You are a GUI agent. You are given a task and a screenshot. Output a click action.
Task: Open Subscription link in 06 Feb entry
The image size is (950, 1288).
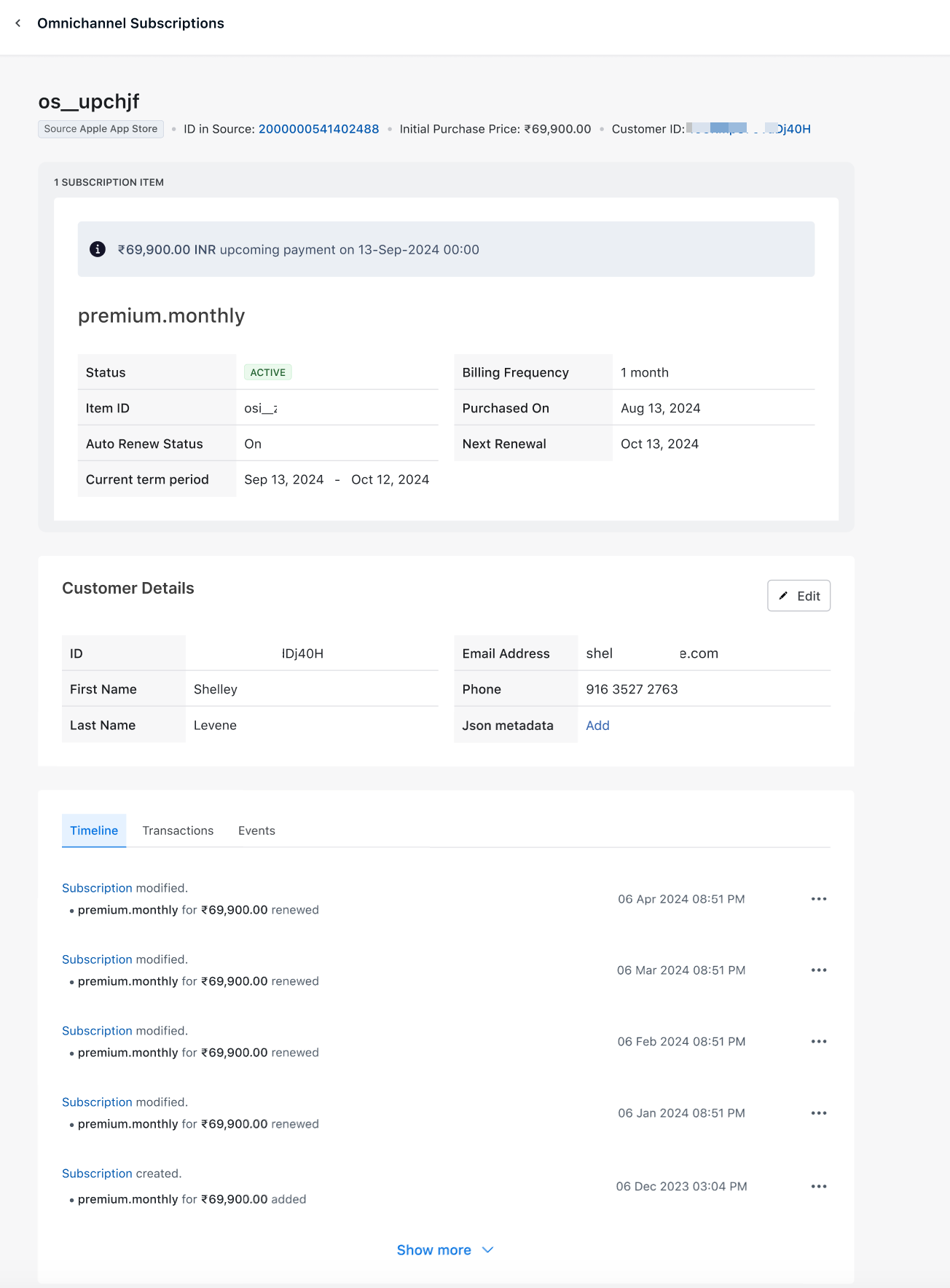pos(97,1031)
